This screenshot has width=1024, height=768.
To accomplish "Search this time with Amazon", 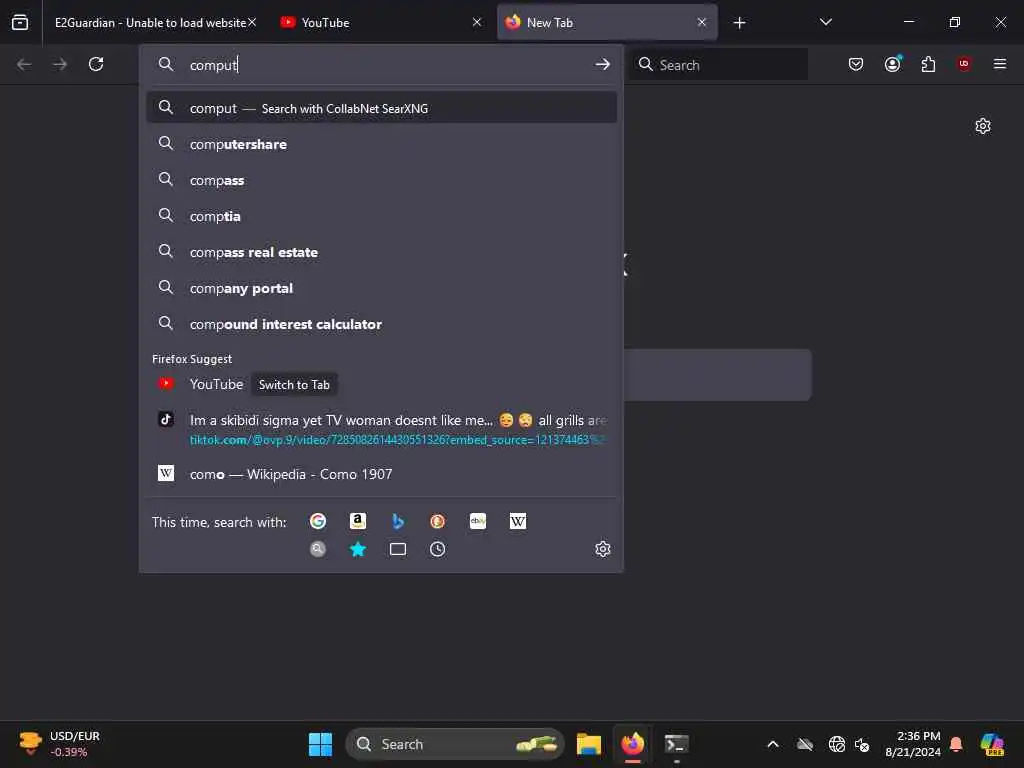I will 358,521.
